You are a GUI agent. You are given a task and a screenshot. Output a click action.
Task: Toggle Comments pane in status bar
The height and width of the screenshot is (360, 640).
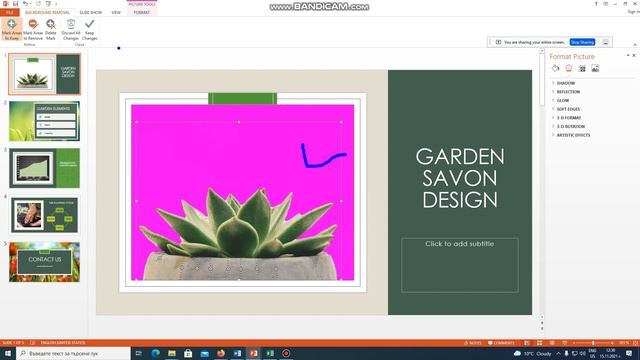pyautogui.click(x=501, y=343)
